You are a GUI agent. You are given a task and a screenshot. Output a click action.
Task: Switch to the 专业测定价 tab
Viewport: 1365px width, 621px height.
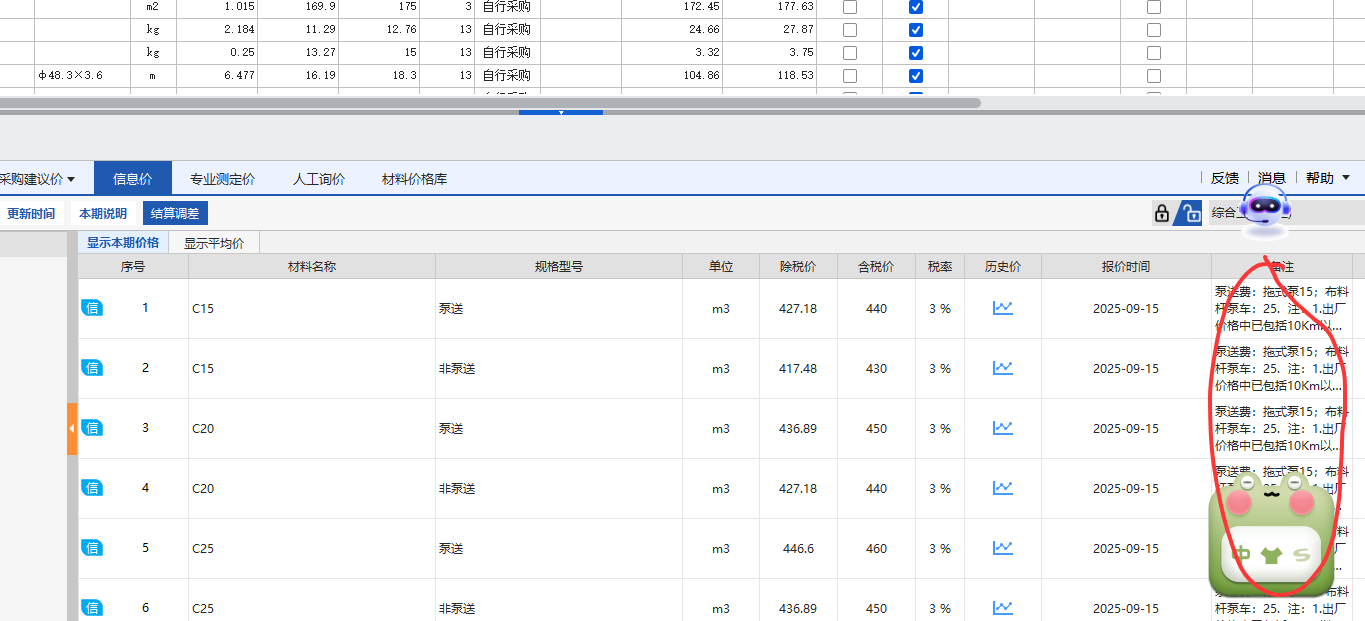pos(223,179)
